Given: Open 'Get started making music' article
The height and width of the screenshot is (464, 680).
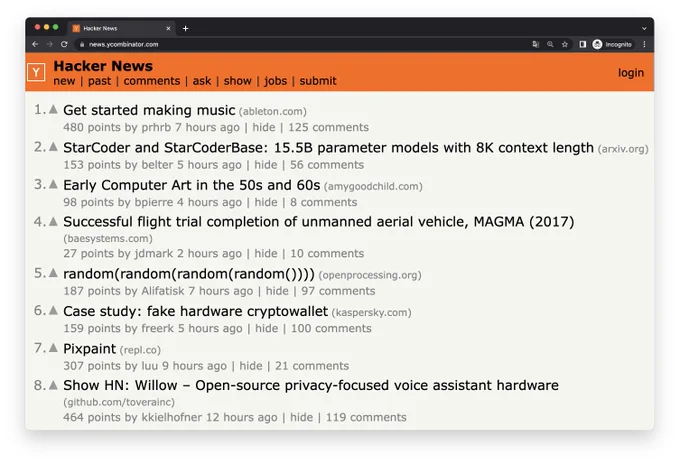Looking at the screenshot, I should click(x=149, y=110).
